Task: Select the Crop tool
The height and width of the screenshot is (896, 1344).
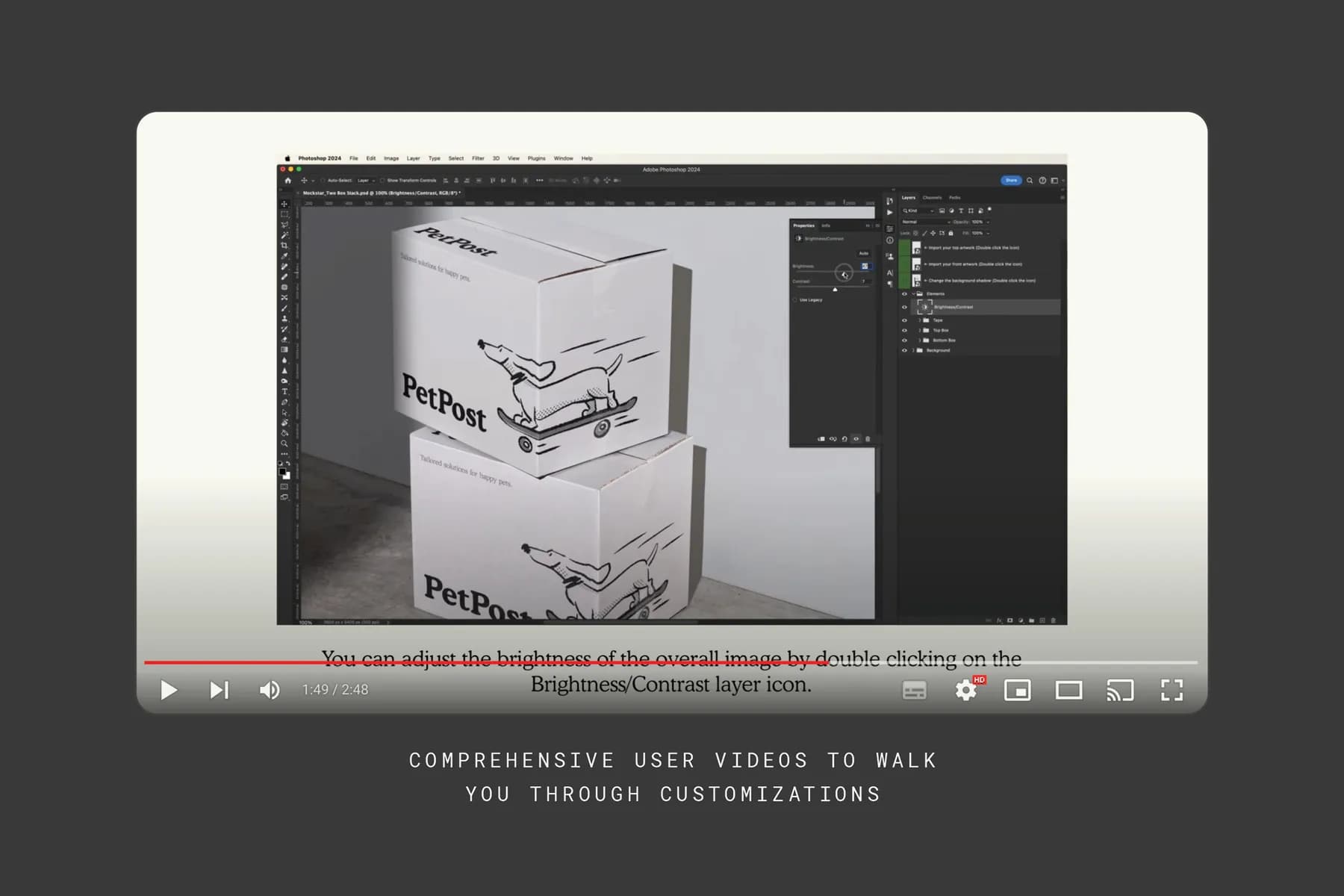Action: tap(284, 246)
